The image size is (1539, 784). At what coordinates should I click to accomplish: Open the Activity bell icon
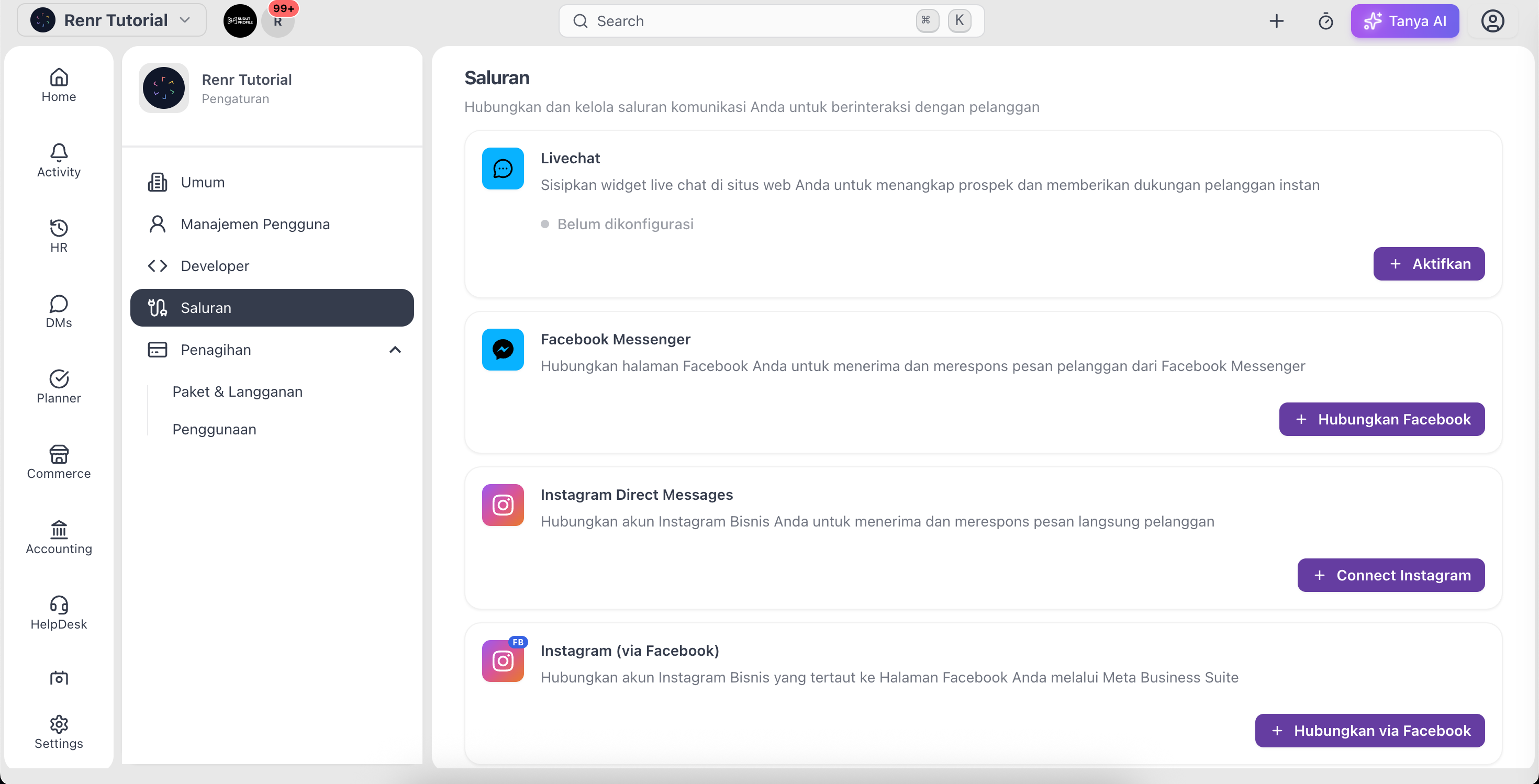(x=59, y=152)
